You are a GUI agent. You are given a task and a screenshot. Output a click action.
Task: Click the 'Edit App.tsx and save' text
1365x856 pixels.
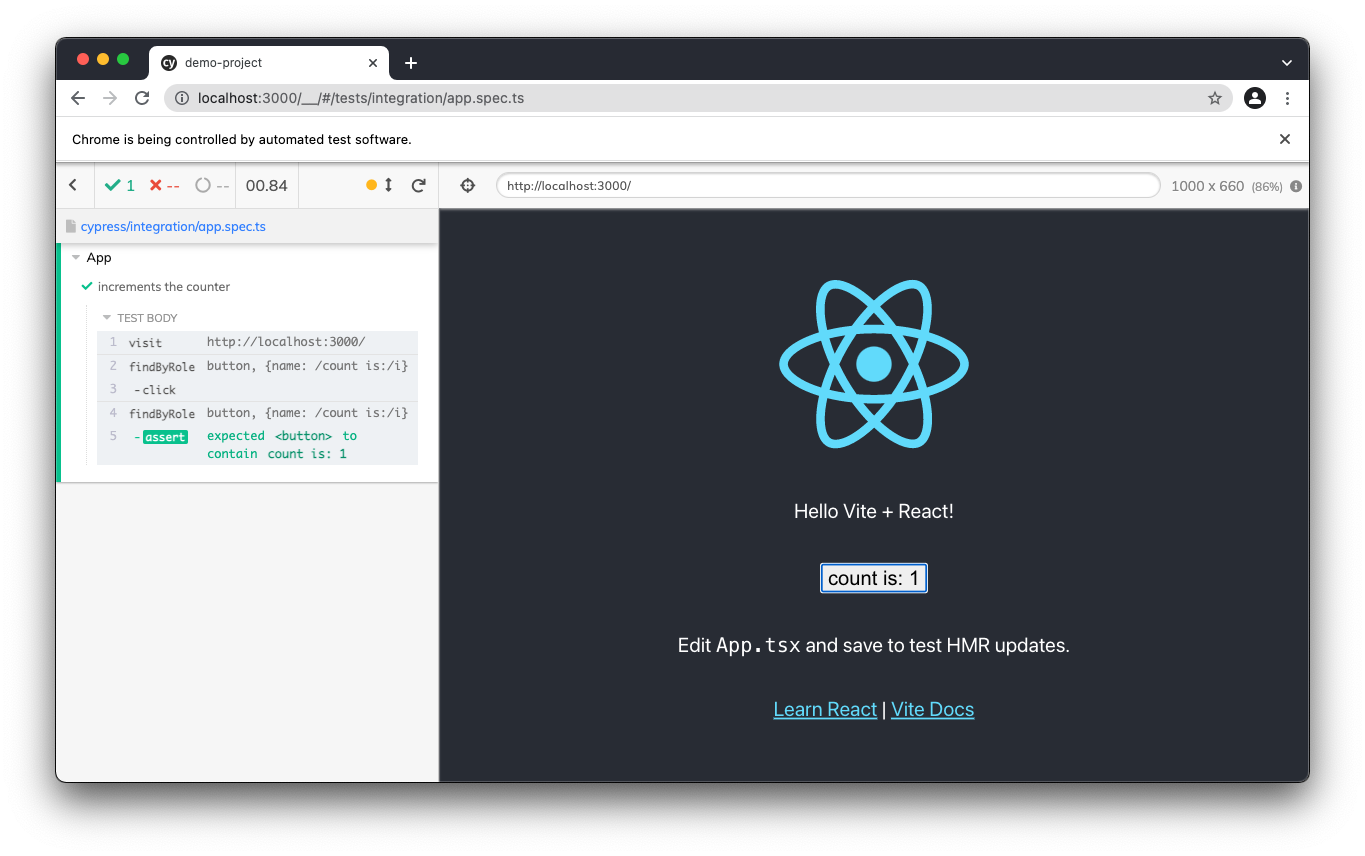pos(874,645)
